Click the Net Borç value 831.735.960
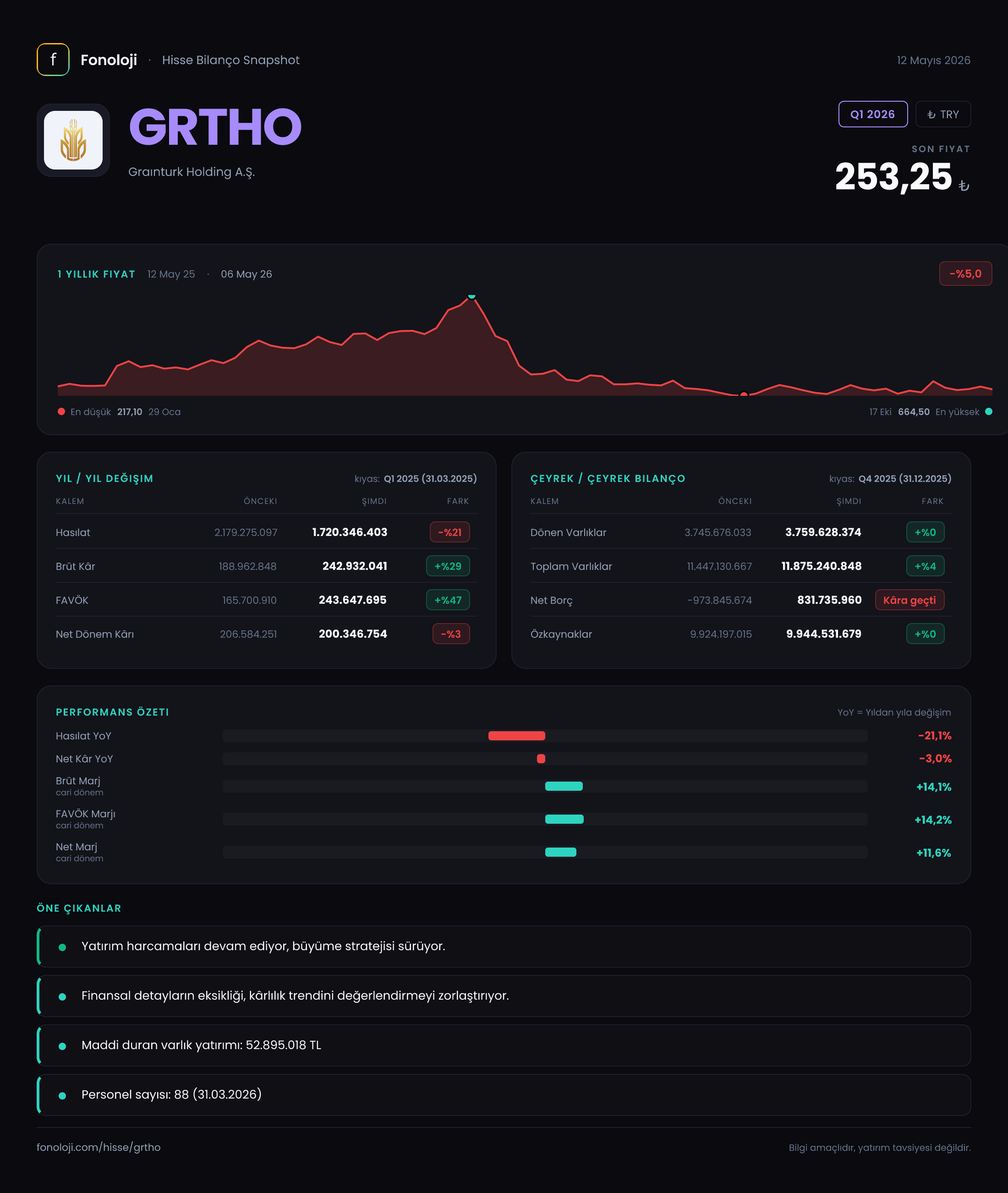 click(x=829, y=600)
